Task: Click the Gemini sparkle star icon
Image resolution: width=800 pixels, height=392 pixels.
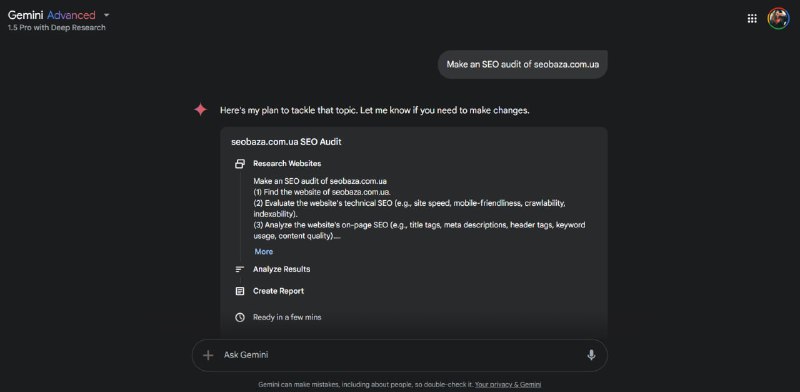Action: [x=201, y=109]
